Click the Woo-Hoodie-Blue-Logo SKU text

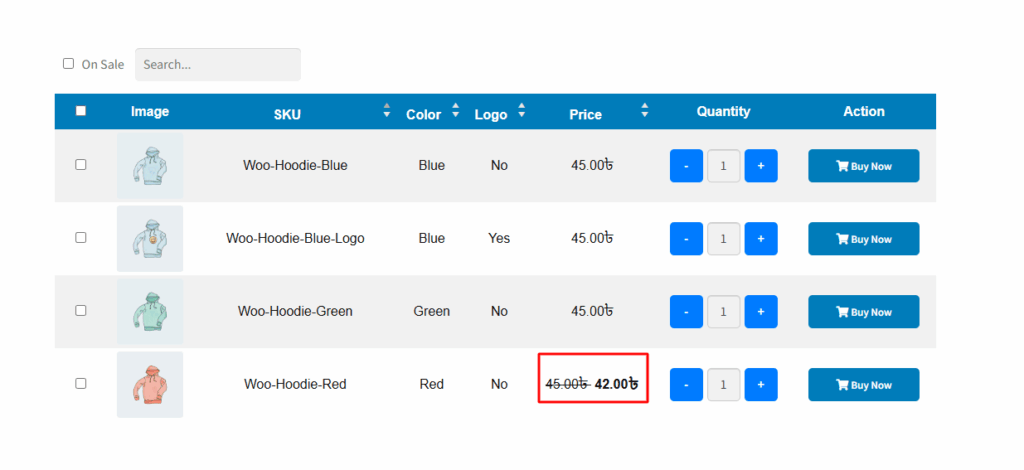(x=295, y=238)
